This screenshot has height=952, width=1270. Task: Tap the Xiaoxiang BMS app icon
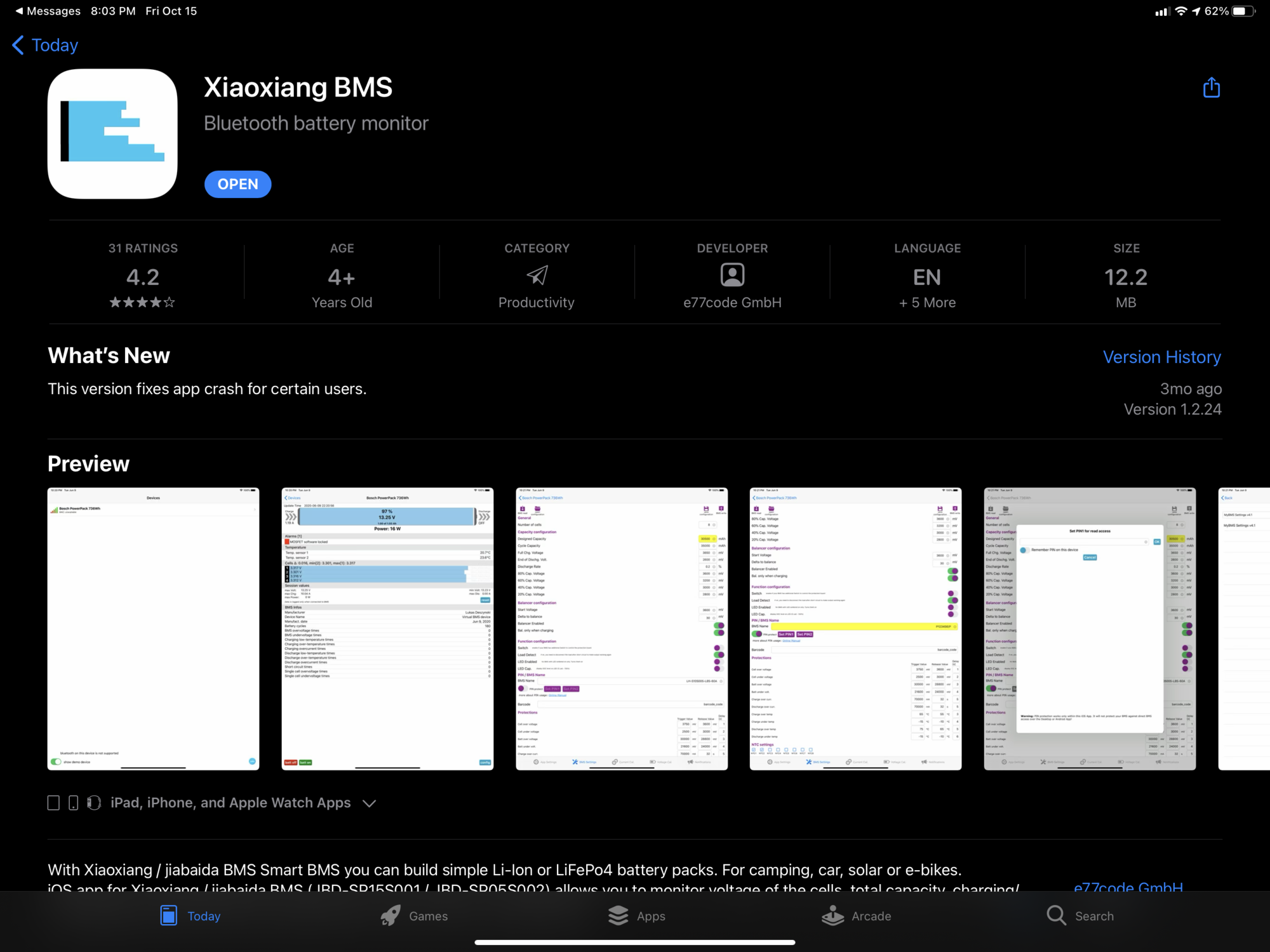[x=112, y=134]
